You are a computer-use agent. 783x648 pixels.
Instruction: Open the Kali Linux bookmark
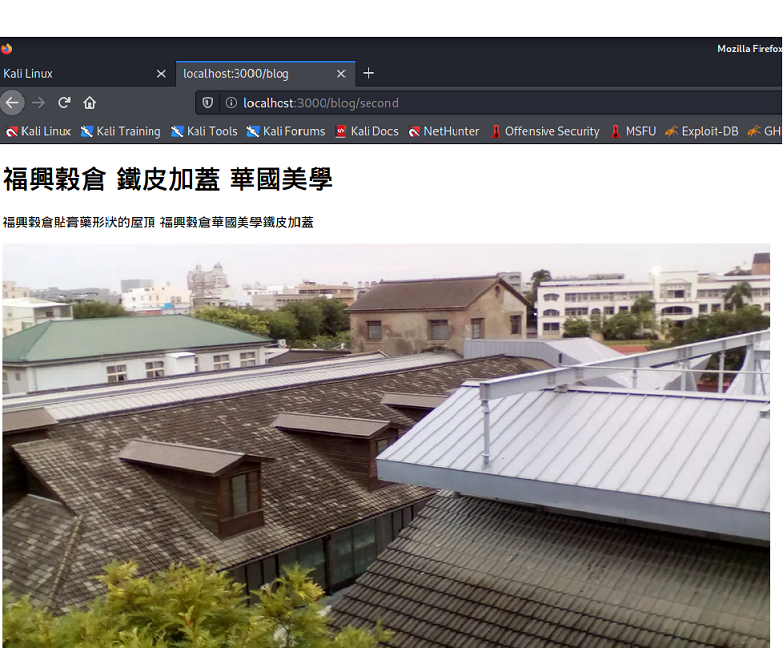(x=38, y=131)
